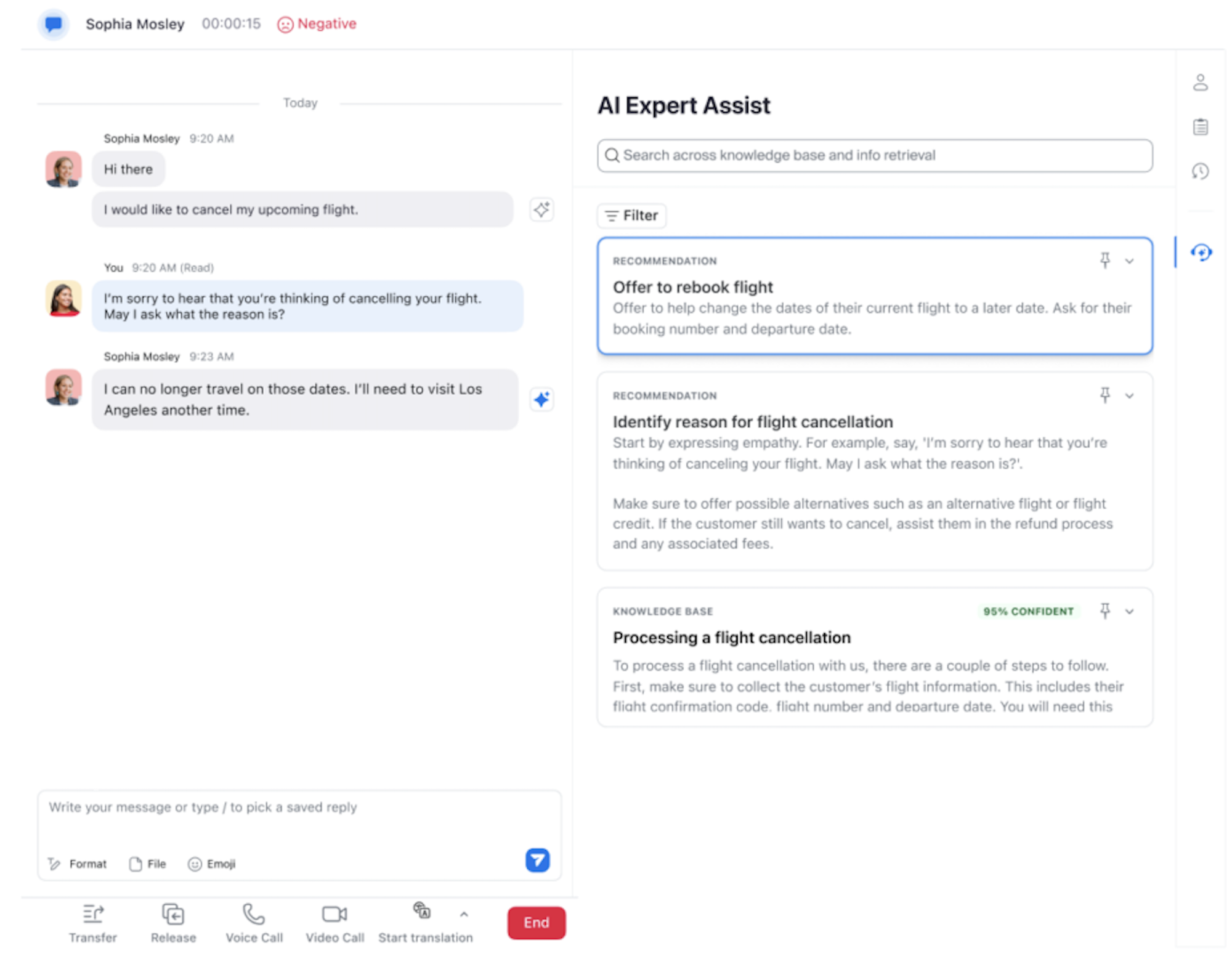Click the Negative sentiment indicator
Viewport: 1232px width, 956px height.
coord(317,24)
